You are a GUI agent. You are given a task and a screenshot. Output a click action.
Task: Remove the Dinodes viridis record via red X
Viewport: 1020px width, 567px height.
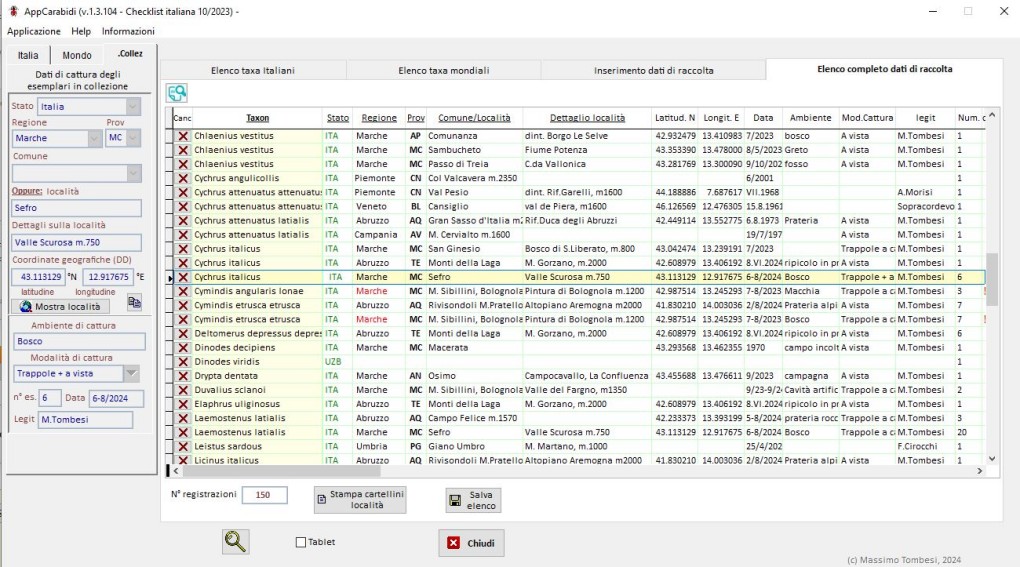(183, 362)
